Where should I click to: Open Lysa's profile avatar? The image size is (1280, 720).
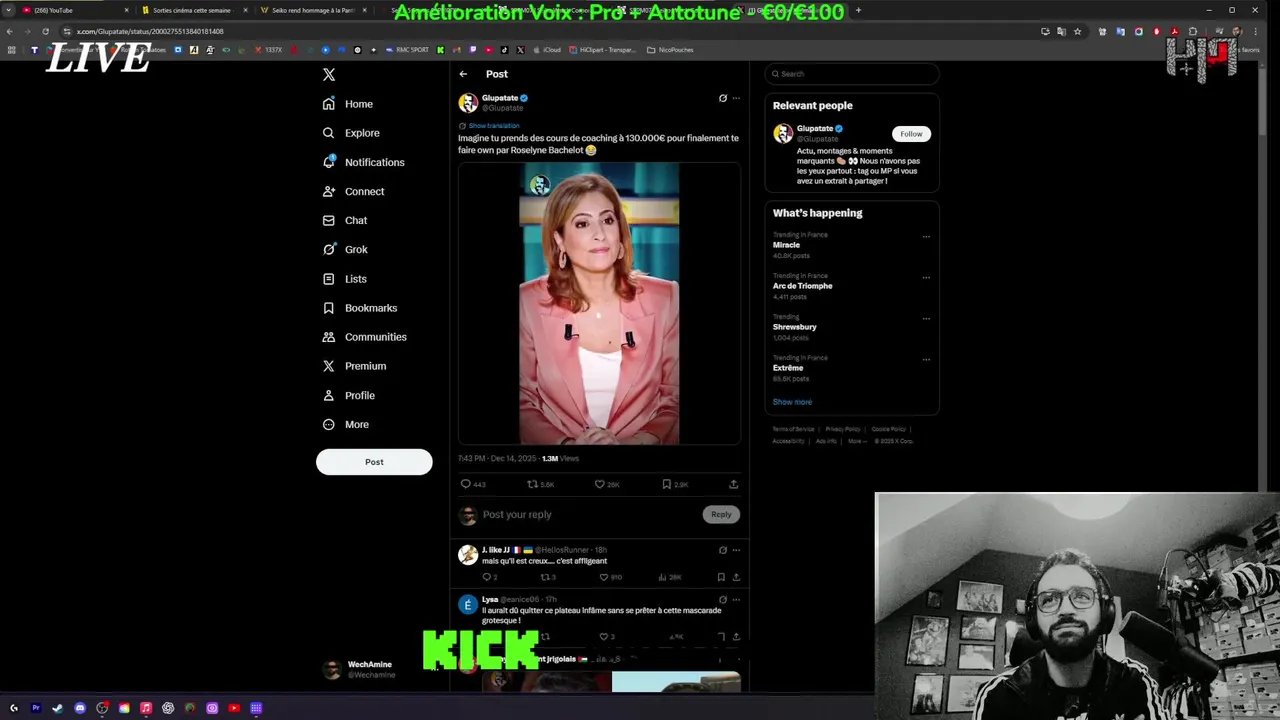[467, 605]
